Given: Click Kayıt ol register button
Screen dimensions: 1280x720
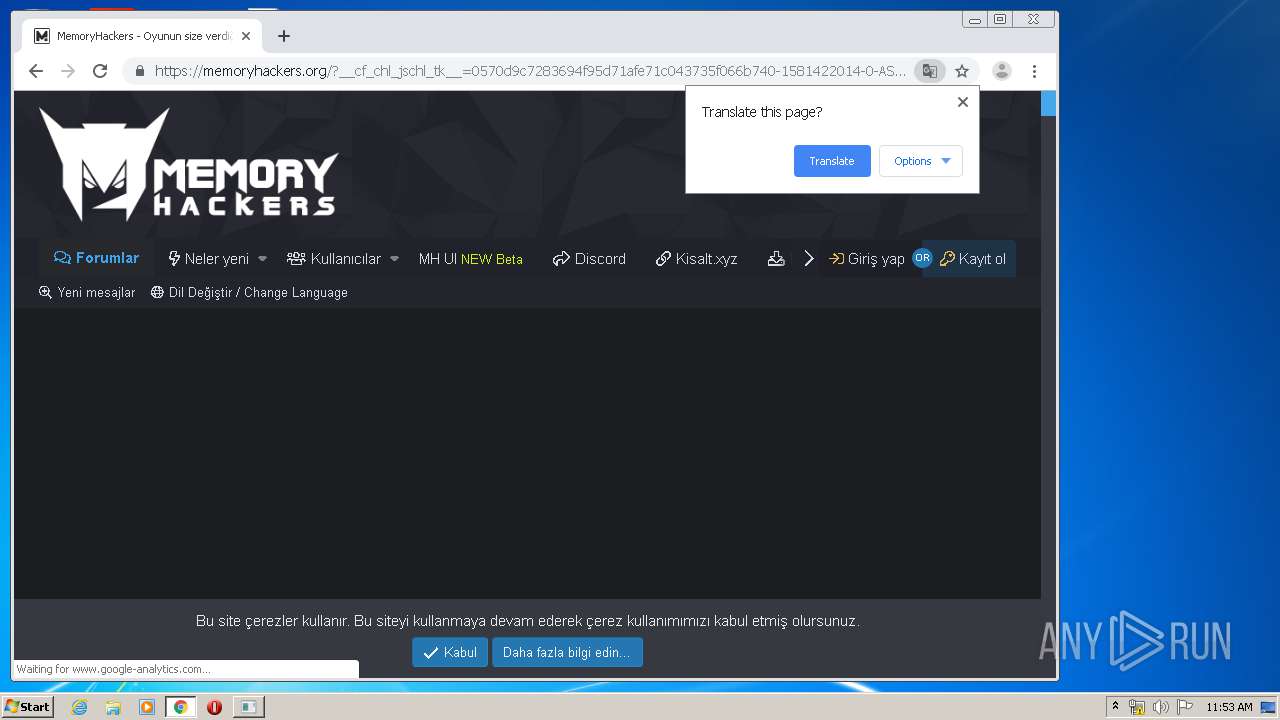Looking at the screenshot, I should pos(973,259).
